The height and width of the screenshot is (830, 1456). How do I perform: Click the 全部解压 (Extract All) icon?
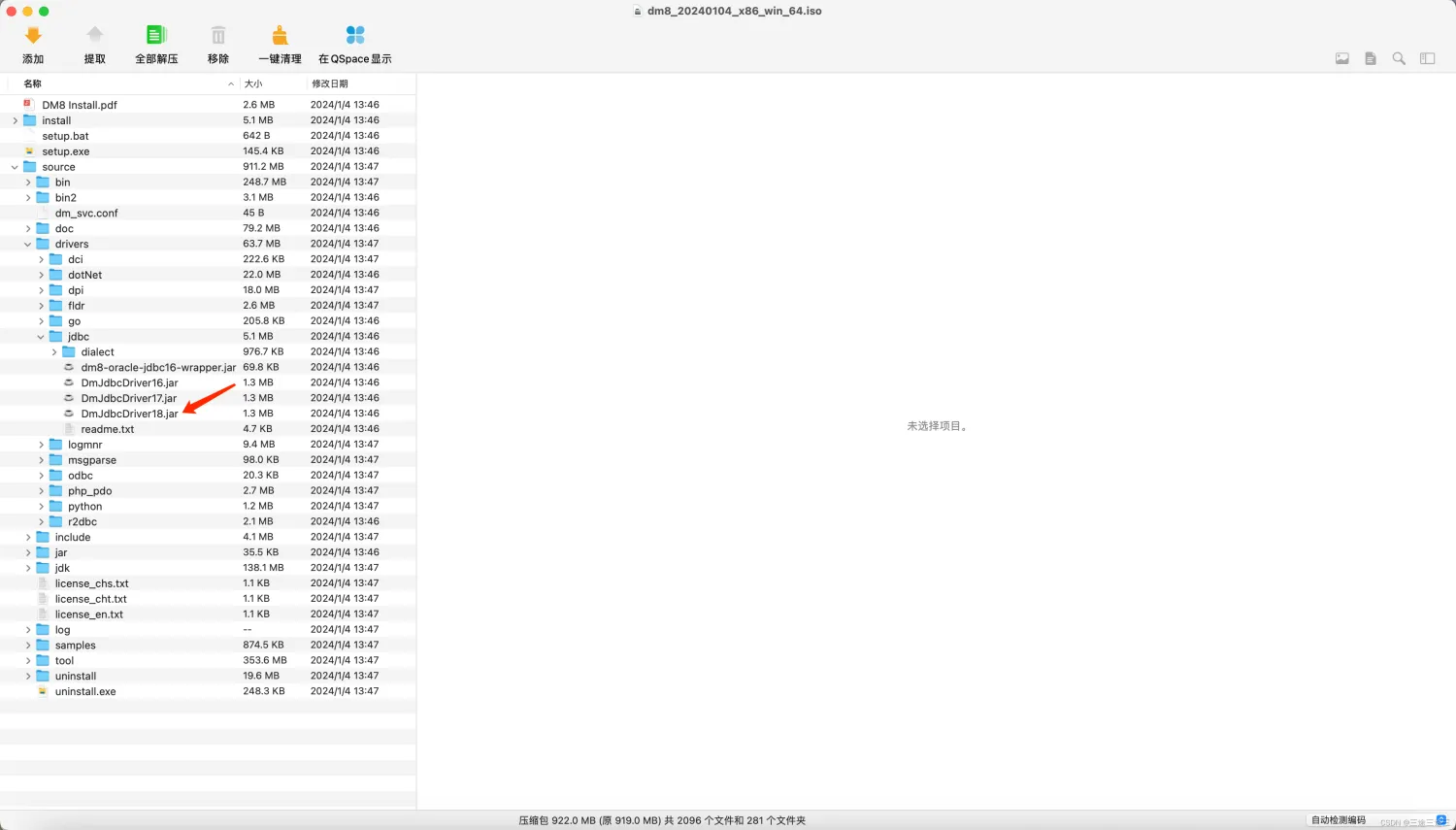156,36
